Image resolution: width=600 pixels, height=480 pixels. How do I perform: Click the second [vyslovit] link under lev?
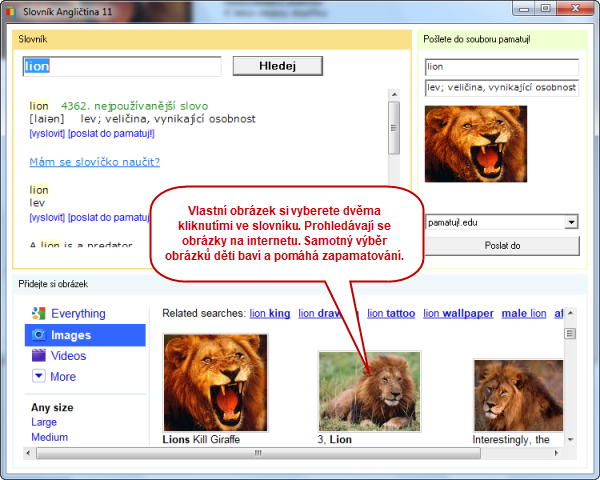[47, 217]
